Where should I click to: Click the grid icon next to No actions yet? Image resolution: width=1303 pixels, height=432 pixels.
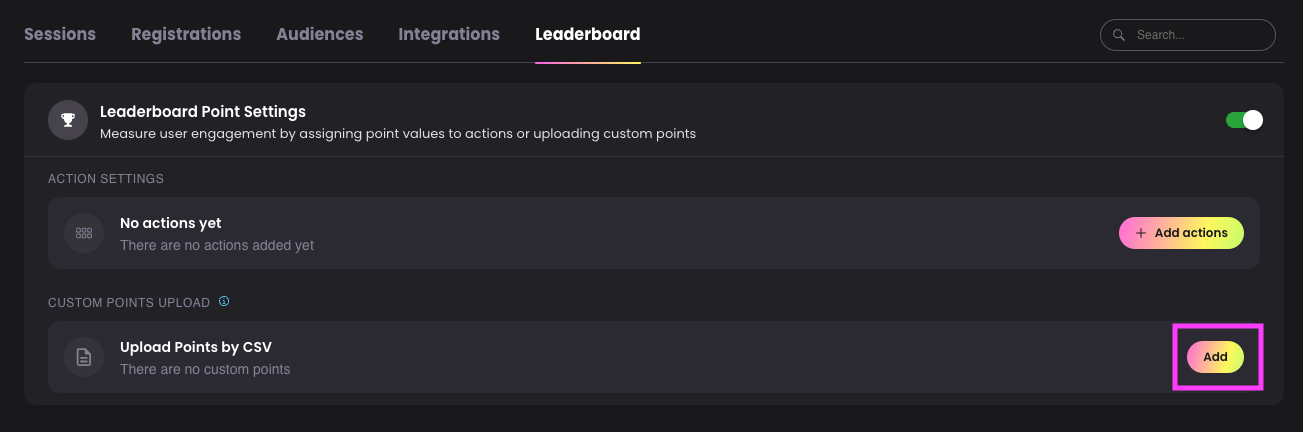coord(84,233)
